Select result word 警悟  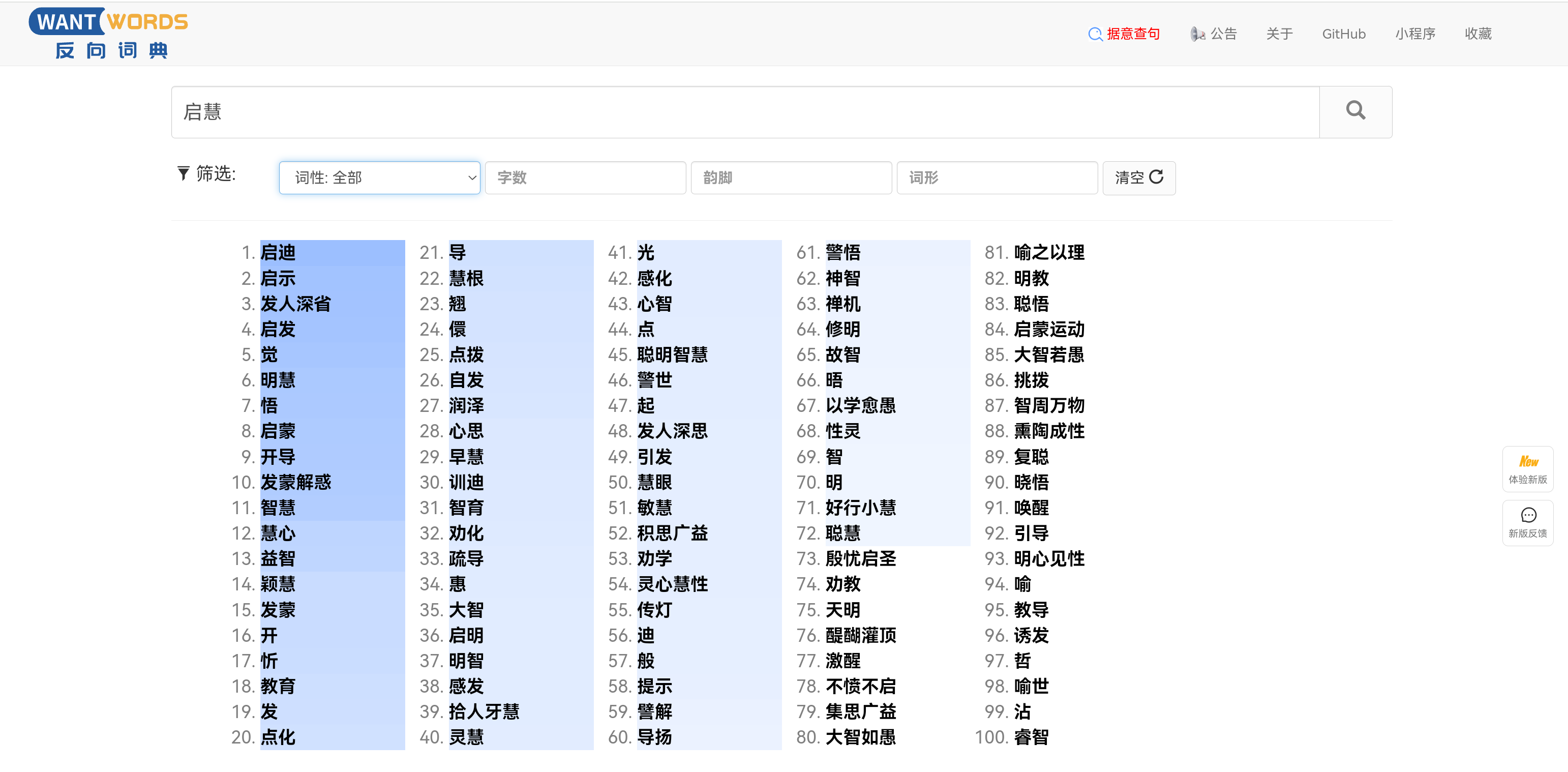[x=843, y=252]
